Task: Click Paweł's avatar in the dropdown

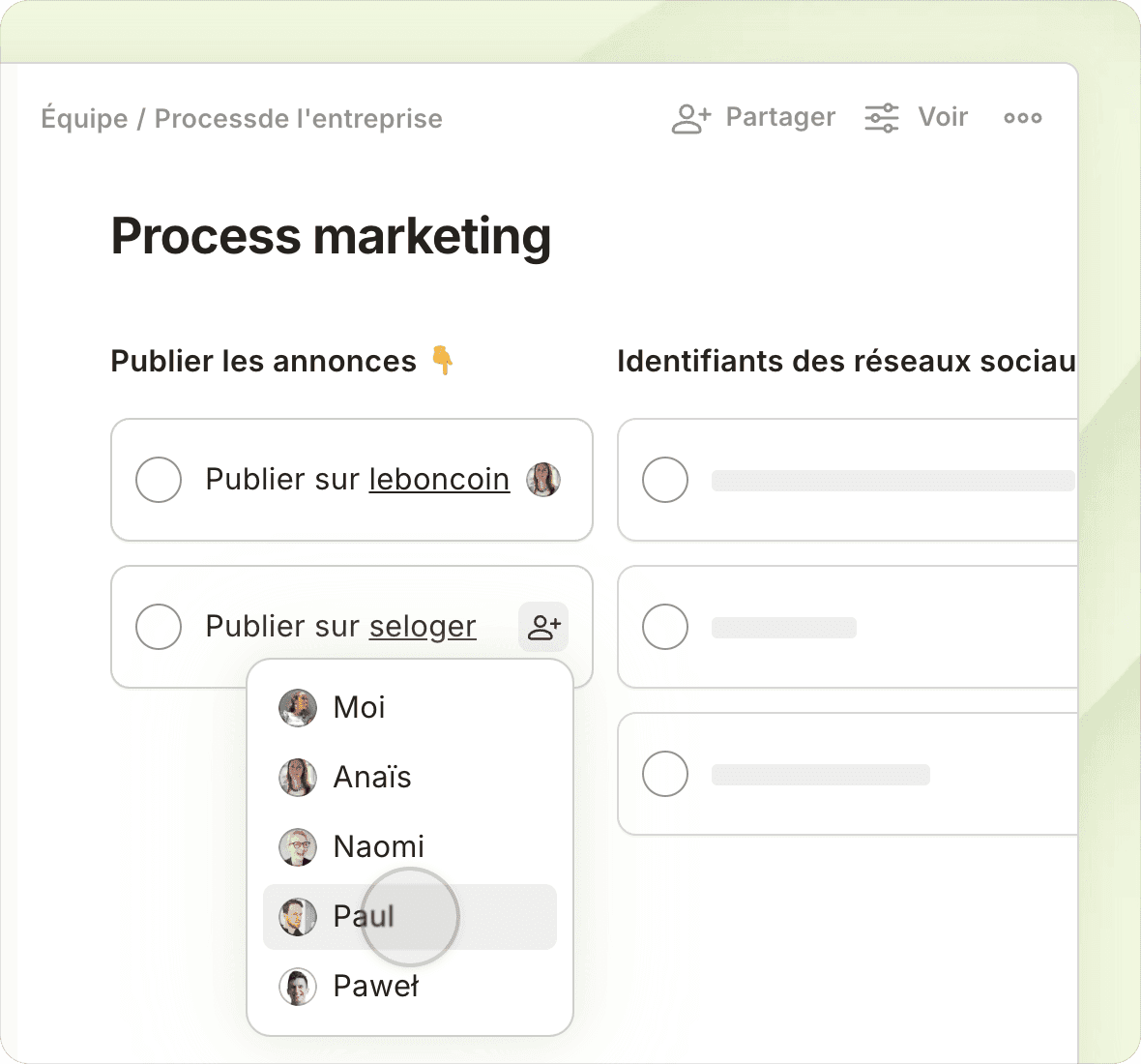Action: click(x=298, y=987)
